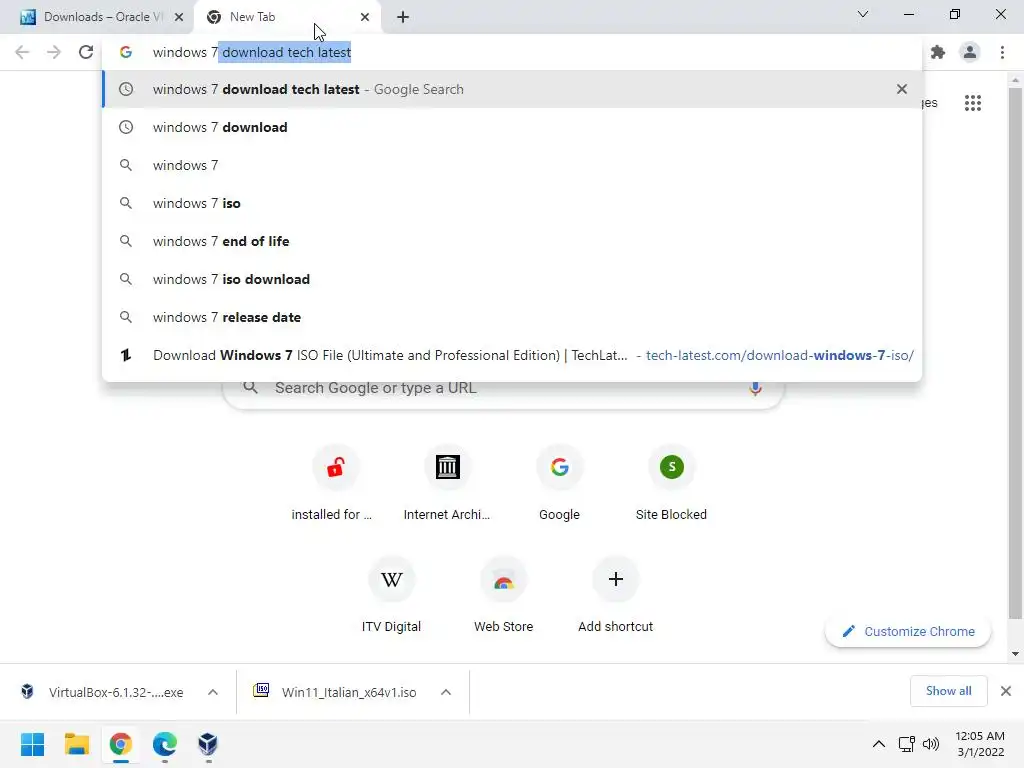Open the Extensions puzzle icon
Screen dimensions: 1024x768
point(938,52)
